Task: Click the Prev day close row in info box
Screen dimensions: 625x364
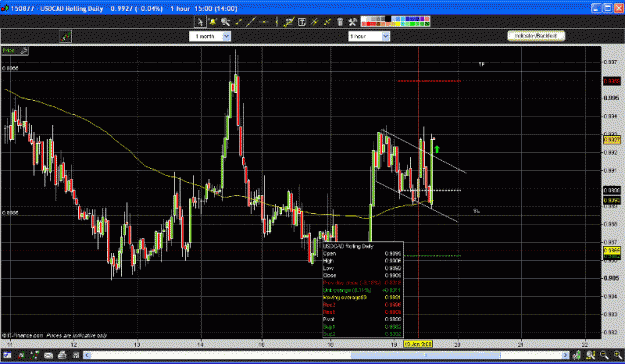Action: pyautogui.click(x=362, y=283)
